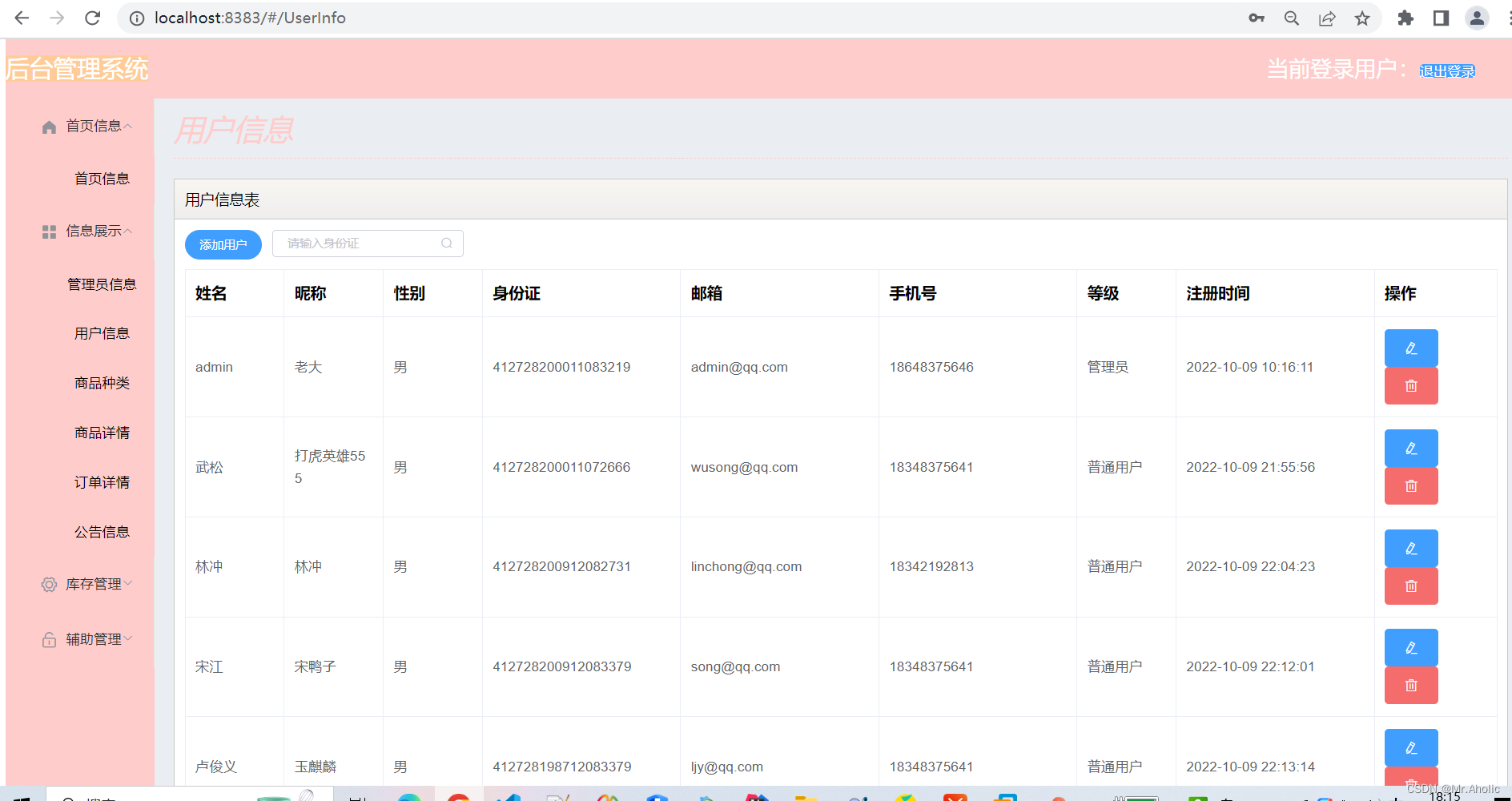Image resolution: width=1512 pixels, height=801 pixels.
Task: Click the edit icon in the admin row
Action: [x=1410, y=348]
